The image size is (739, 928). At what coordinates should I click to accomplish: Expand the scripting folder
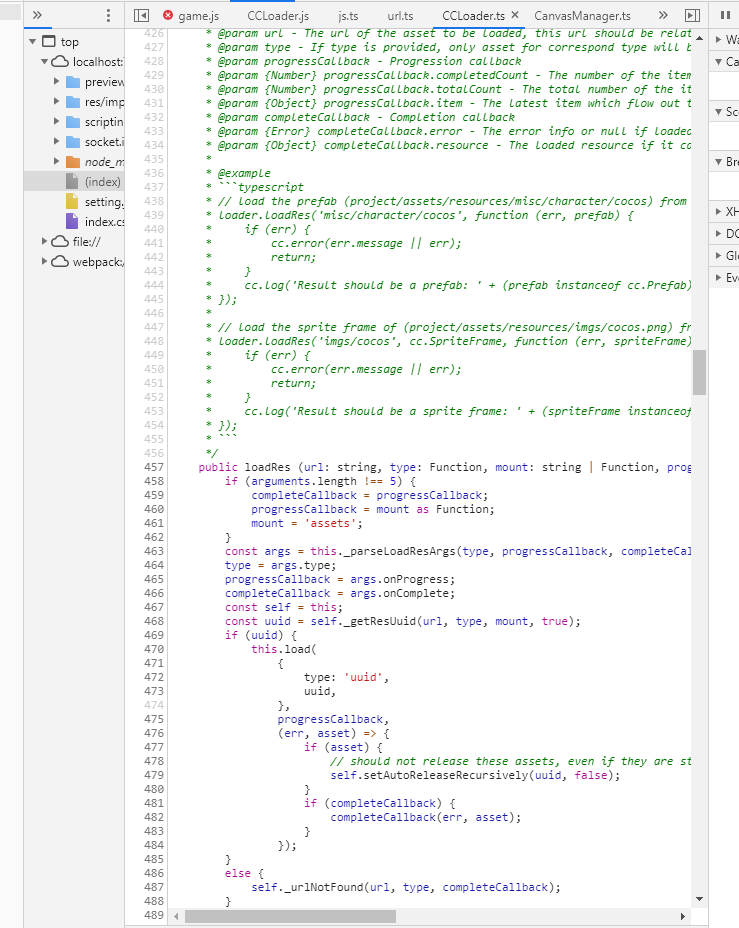click(56, 121)
